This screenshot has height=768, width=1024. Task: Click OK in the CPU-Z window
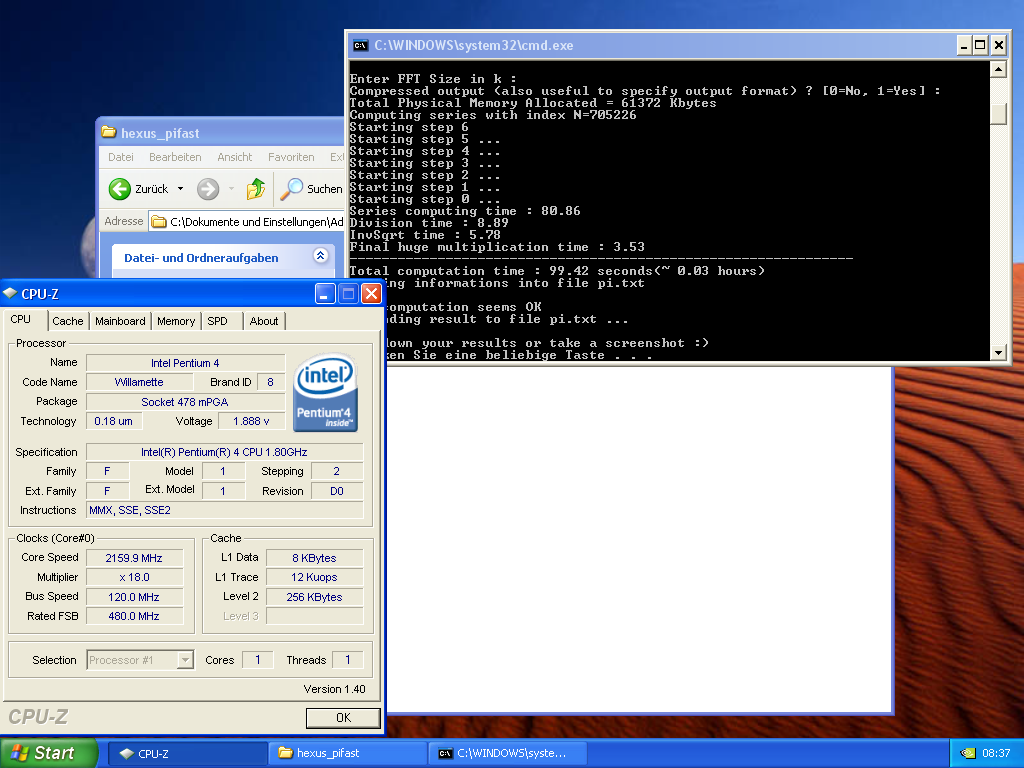[344, 718]
